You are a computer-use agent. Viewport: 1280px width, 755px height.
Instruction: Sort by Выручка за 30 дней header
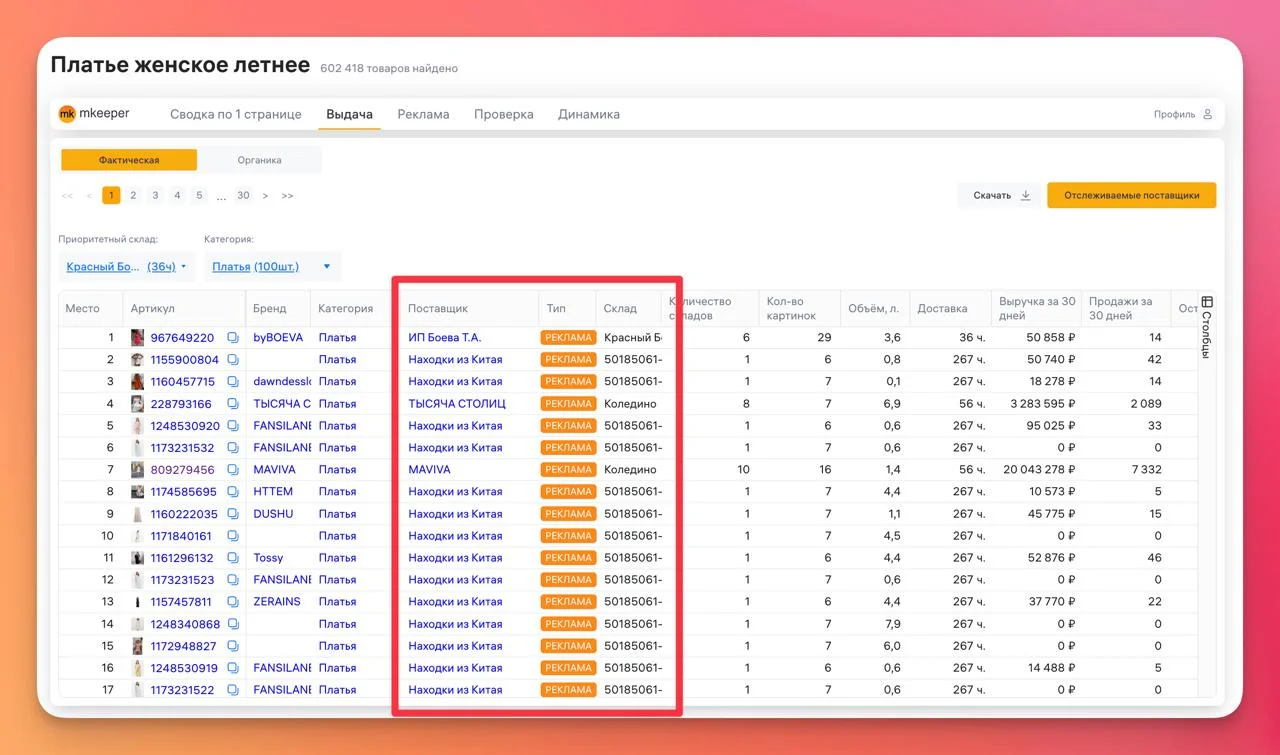[1037, 309]
